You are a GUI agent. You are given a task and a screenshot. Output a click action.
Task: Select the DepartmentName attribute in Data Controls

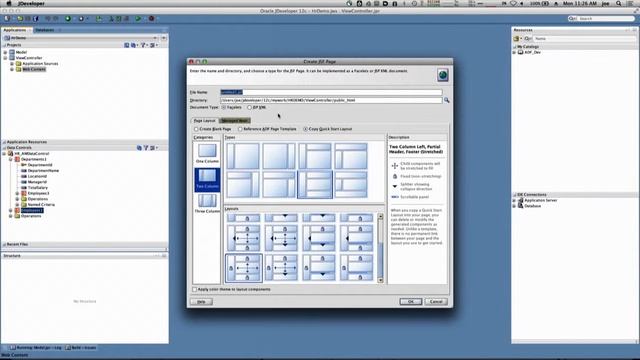coord(43,171)
